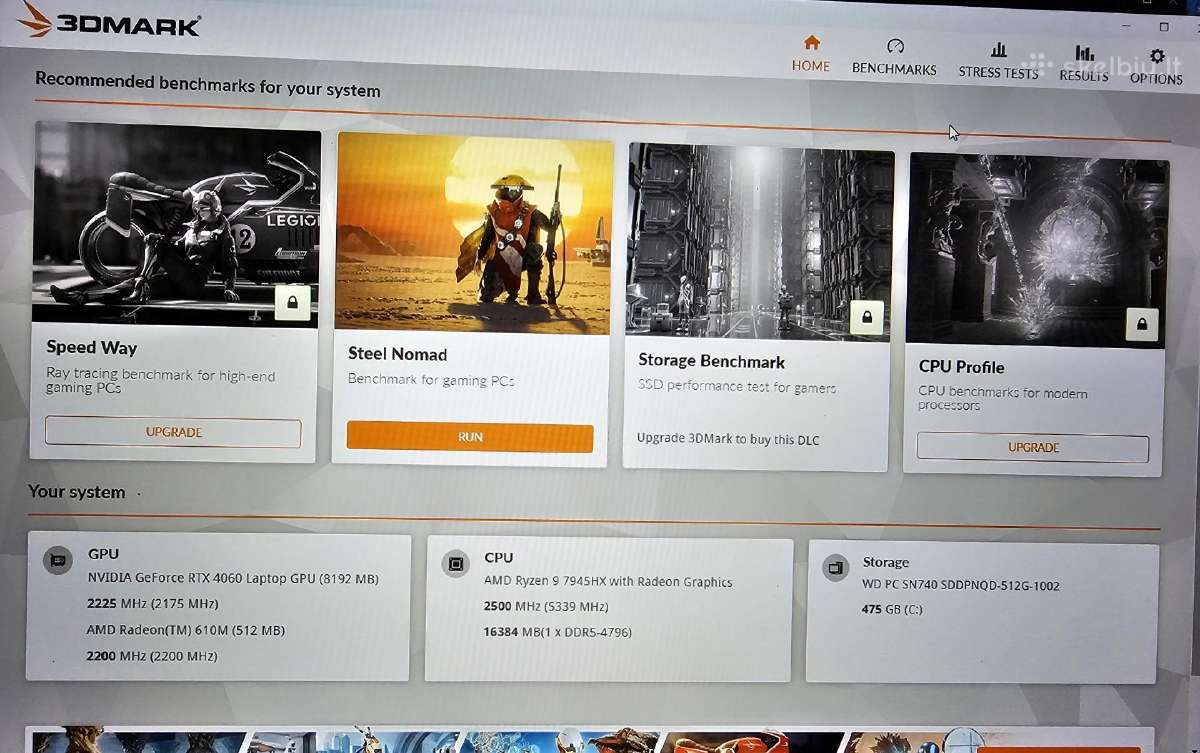Image resolution: width=1200 pixels, height=753 pixels.
Task: Open Options via the gear icon
Action: [x=1157, y=56]
